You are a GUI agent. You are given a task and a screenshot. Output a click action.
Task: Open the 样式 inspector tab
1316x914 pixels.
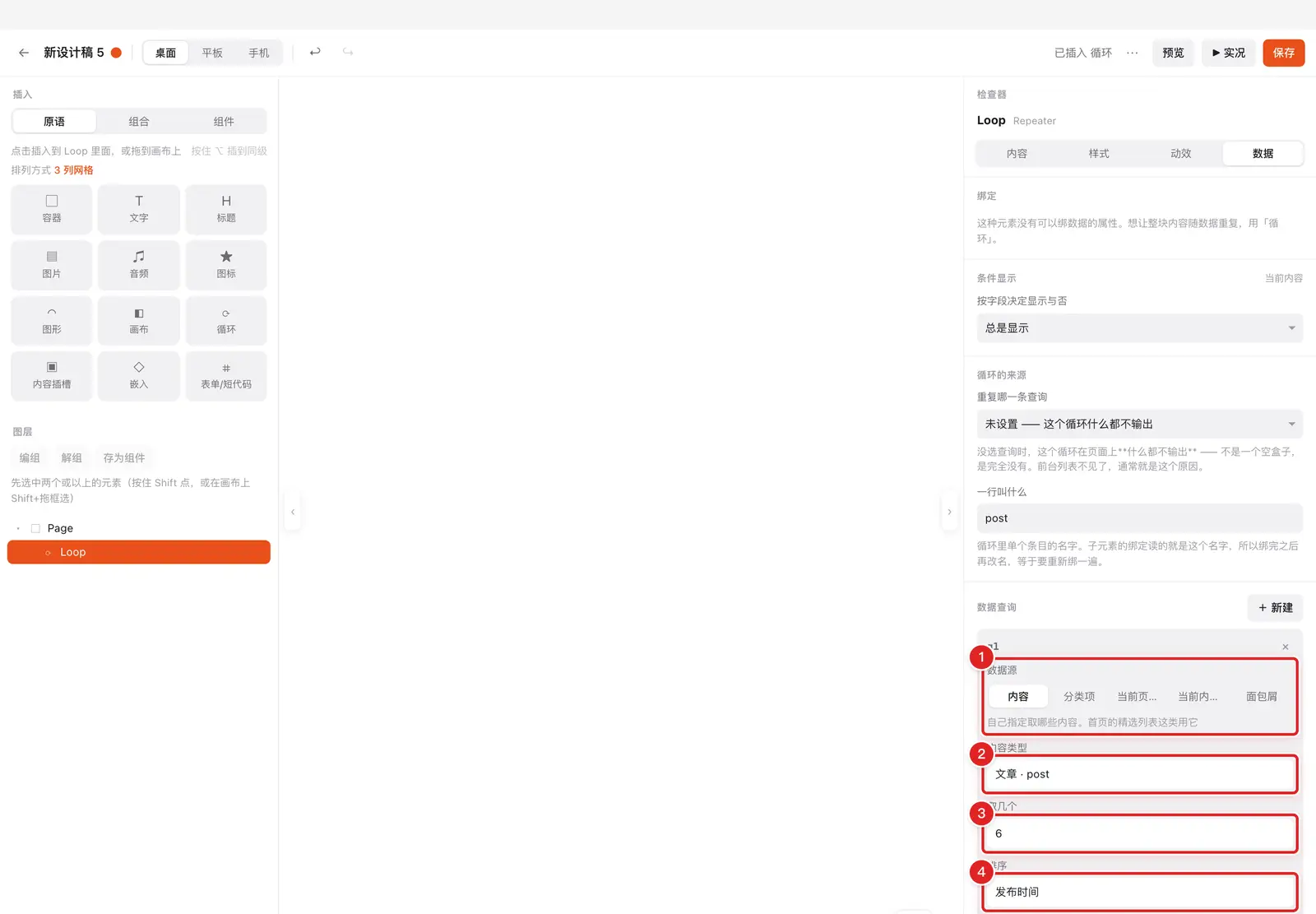[x=1099, y=154]
